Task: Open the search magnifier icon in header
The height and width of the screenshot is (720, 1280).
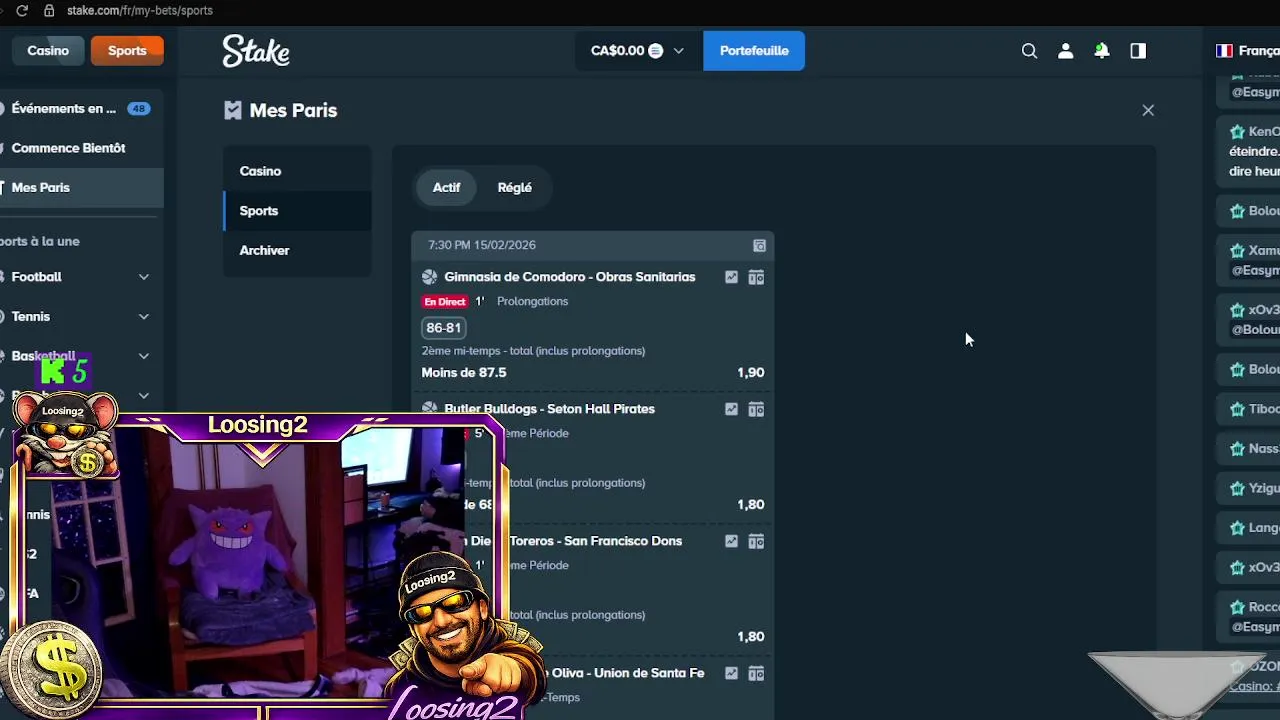Action: point(1029,51)
